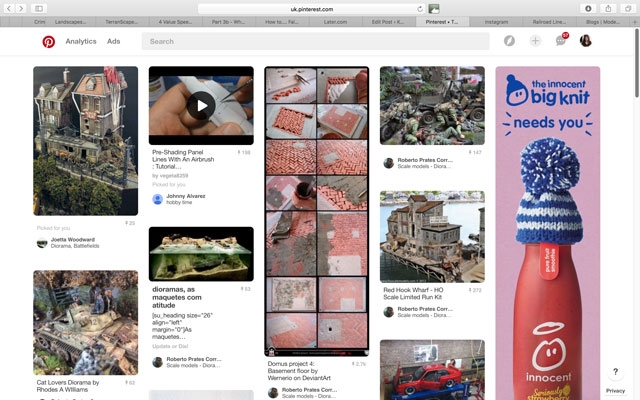
Task: Click avatar under dioramas maquetes pin
Action: [158, 362]
